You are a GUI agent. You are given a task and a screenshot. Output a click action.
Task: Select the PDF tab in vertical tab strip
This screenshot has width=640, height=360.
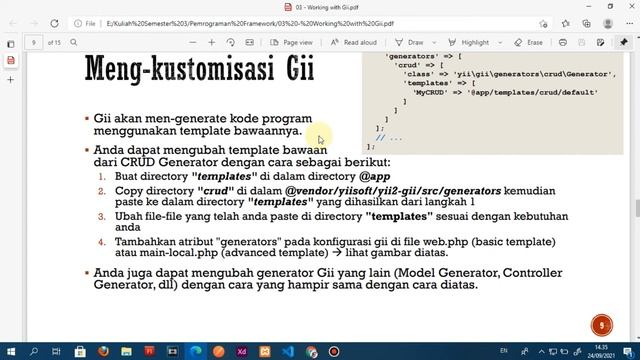(x=11, y=61)
